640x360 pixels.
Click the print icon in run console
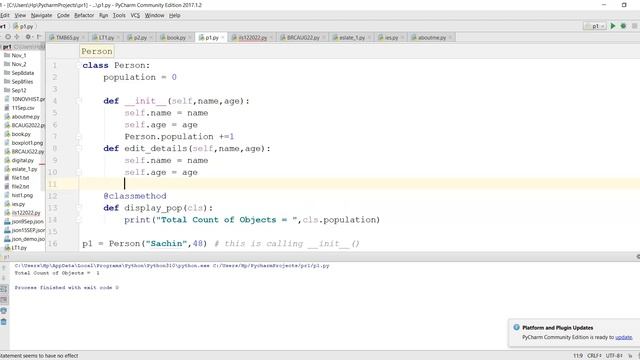click(x=4, y=311)
